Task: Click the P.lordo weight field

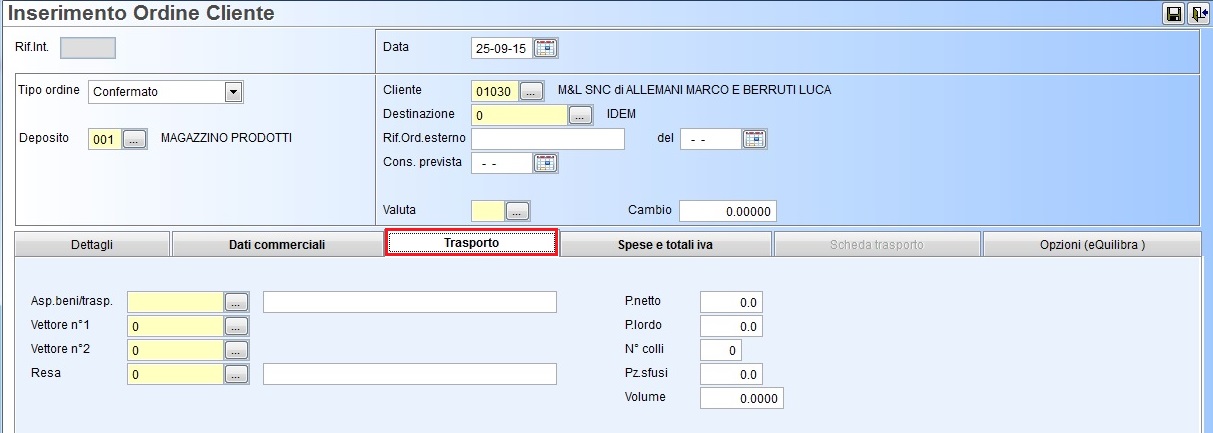Action: click(731, 326)
